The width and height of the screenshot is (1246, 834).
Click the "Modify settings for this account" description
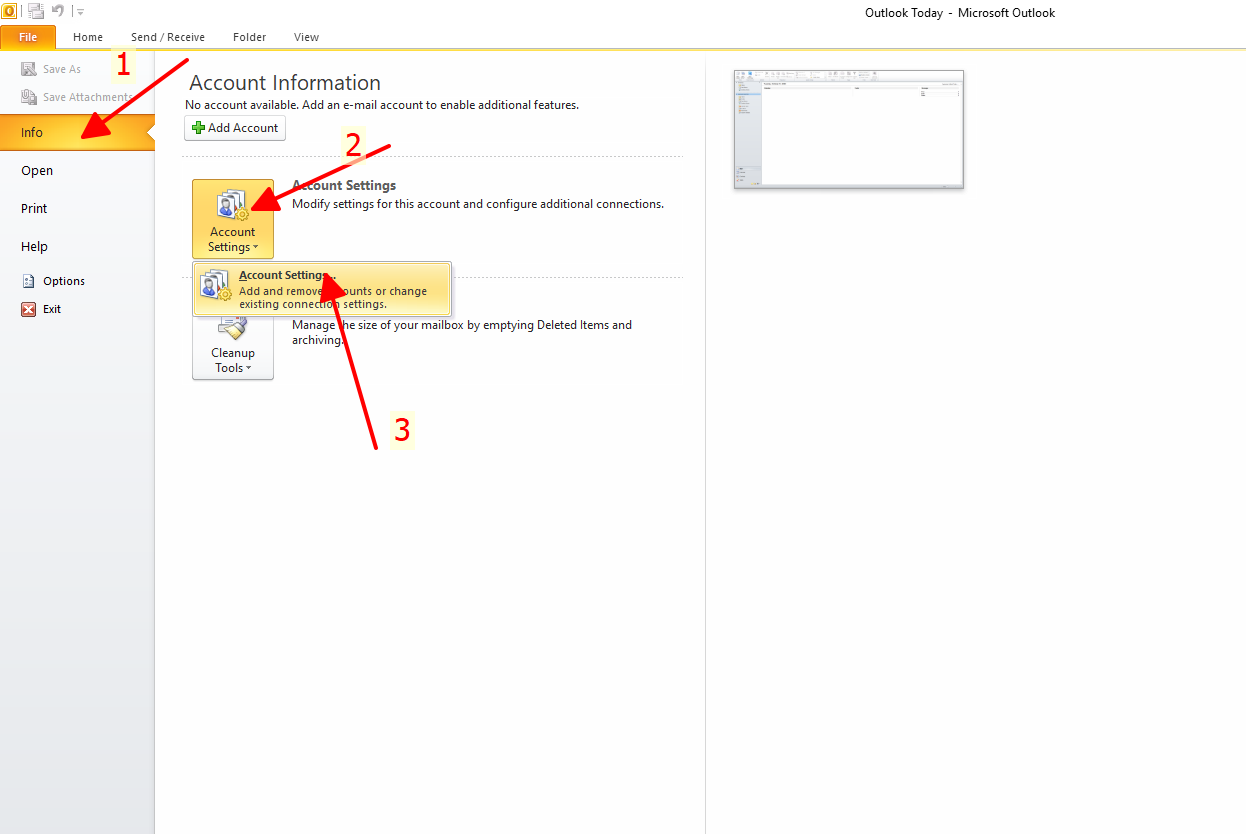[x=478, y=204]
